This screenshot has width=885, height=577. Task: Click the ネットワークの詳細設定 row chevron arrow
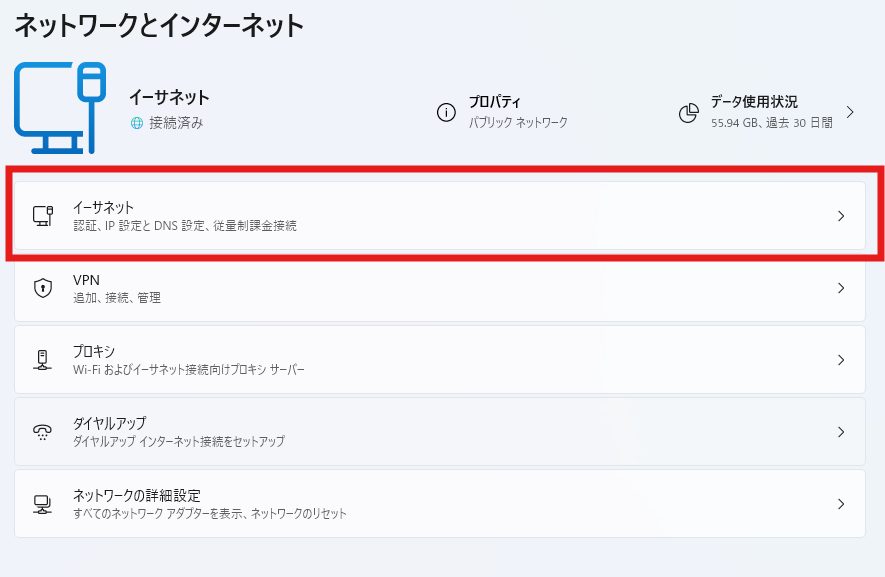841,504
